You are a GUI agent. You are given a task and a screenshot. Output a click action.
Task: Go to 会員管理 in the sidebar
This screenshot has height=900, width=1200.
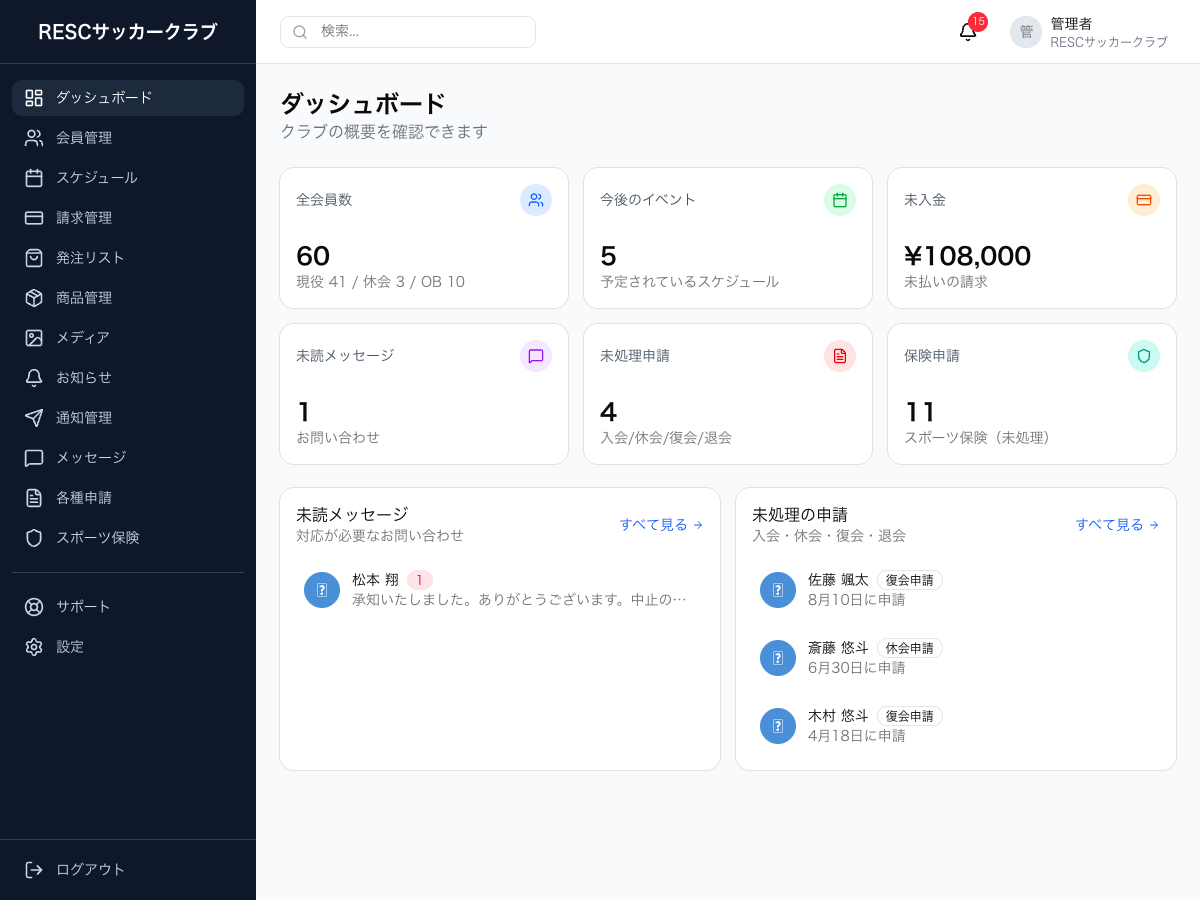click(128, 138)
